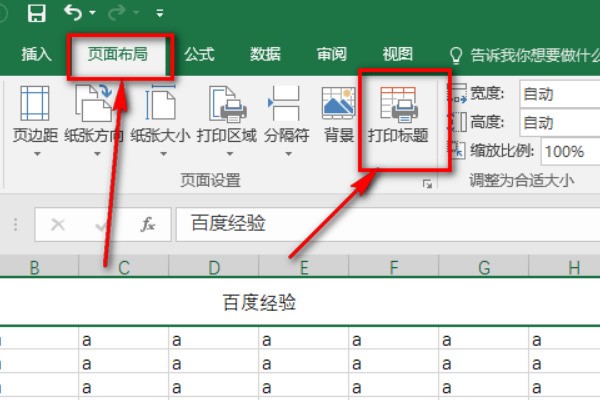Click the Undo arrow icon
Screen dimensions: 600x400
(73, 13)
